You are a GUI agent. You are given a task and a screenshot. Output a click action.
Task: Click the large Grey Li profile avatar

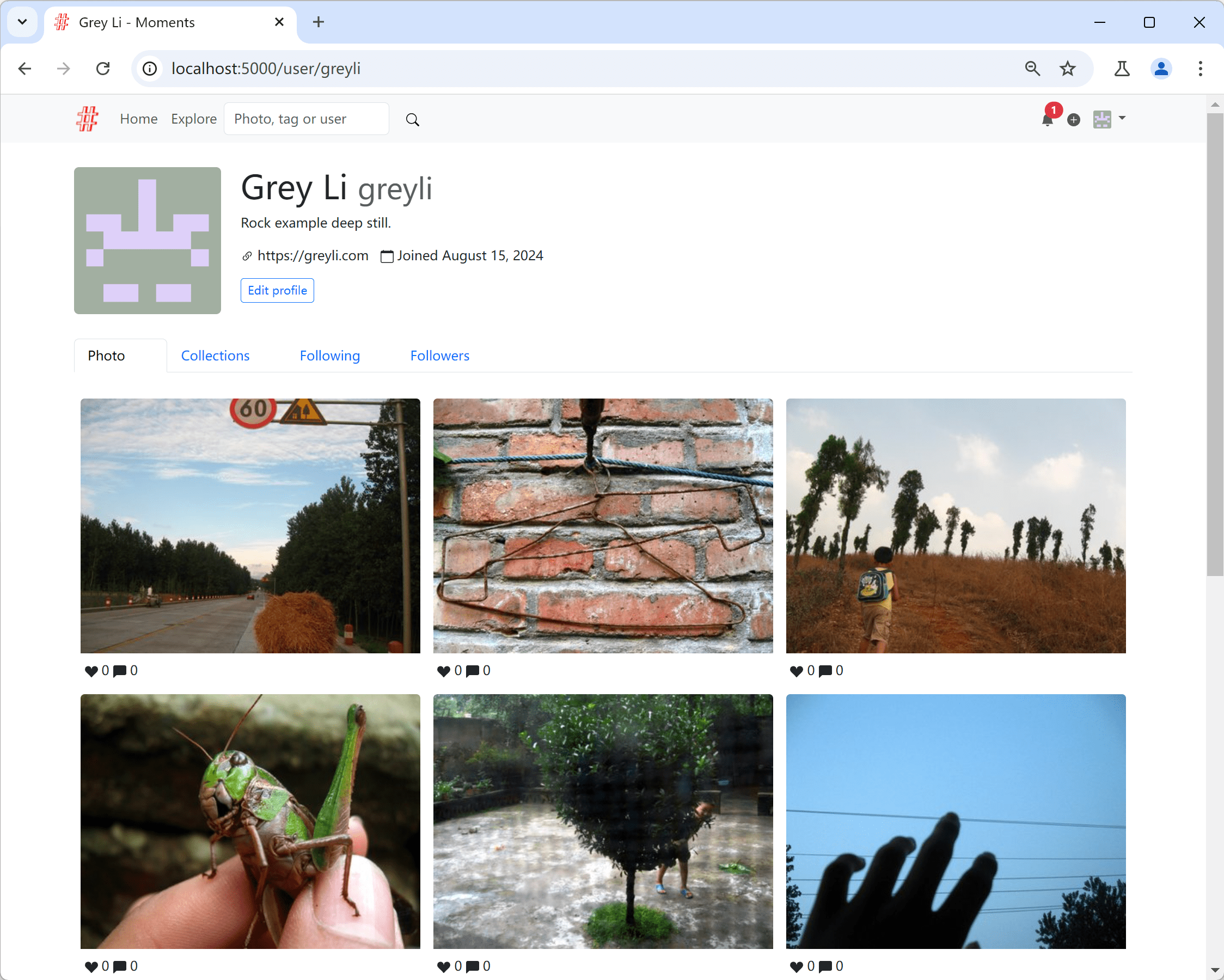[x=147, y=240]
